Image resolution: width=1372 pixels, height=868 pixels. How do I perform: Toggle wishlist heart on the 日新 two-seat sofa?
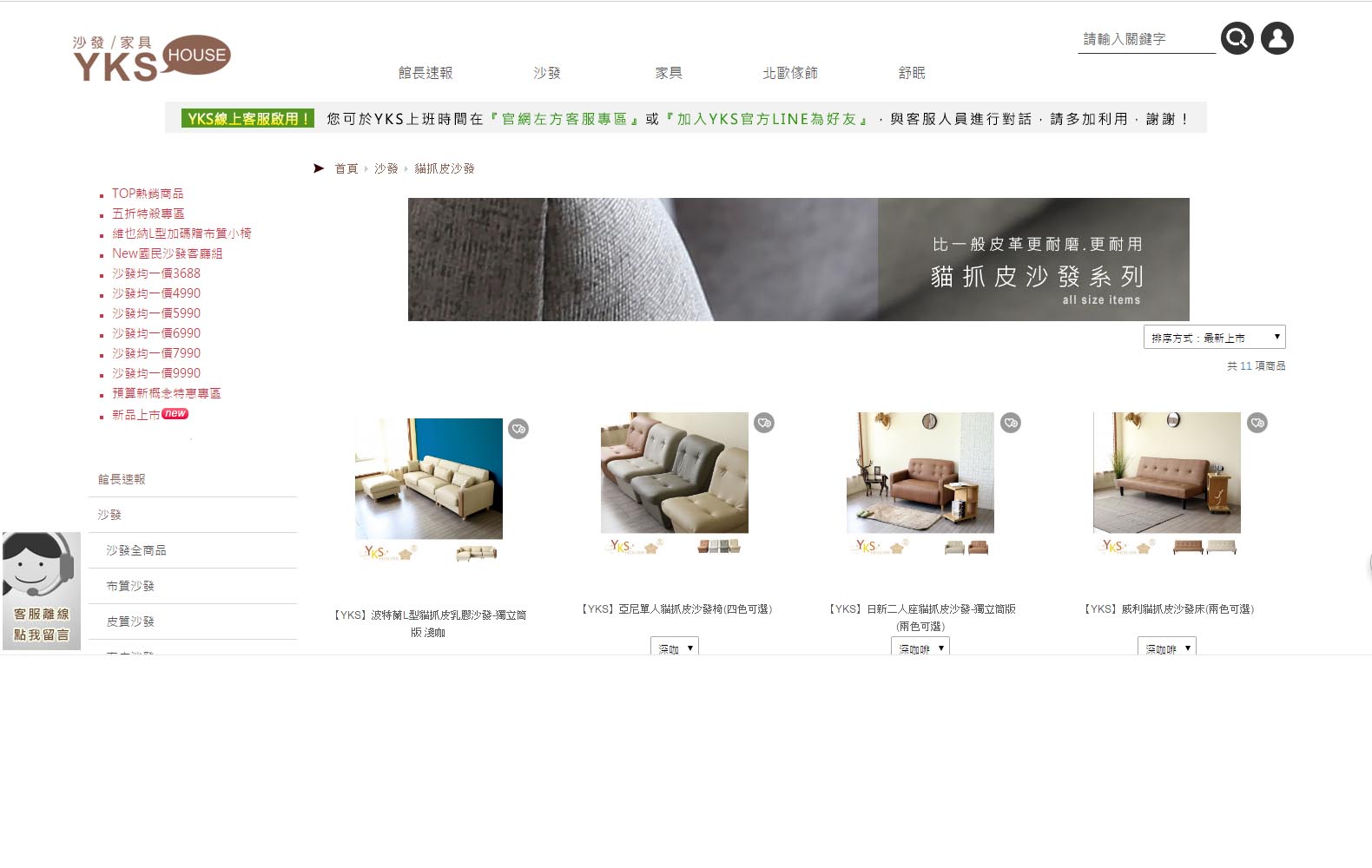[x=1011, y=423]
